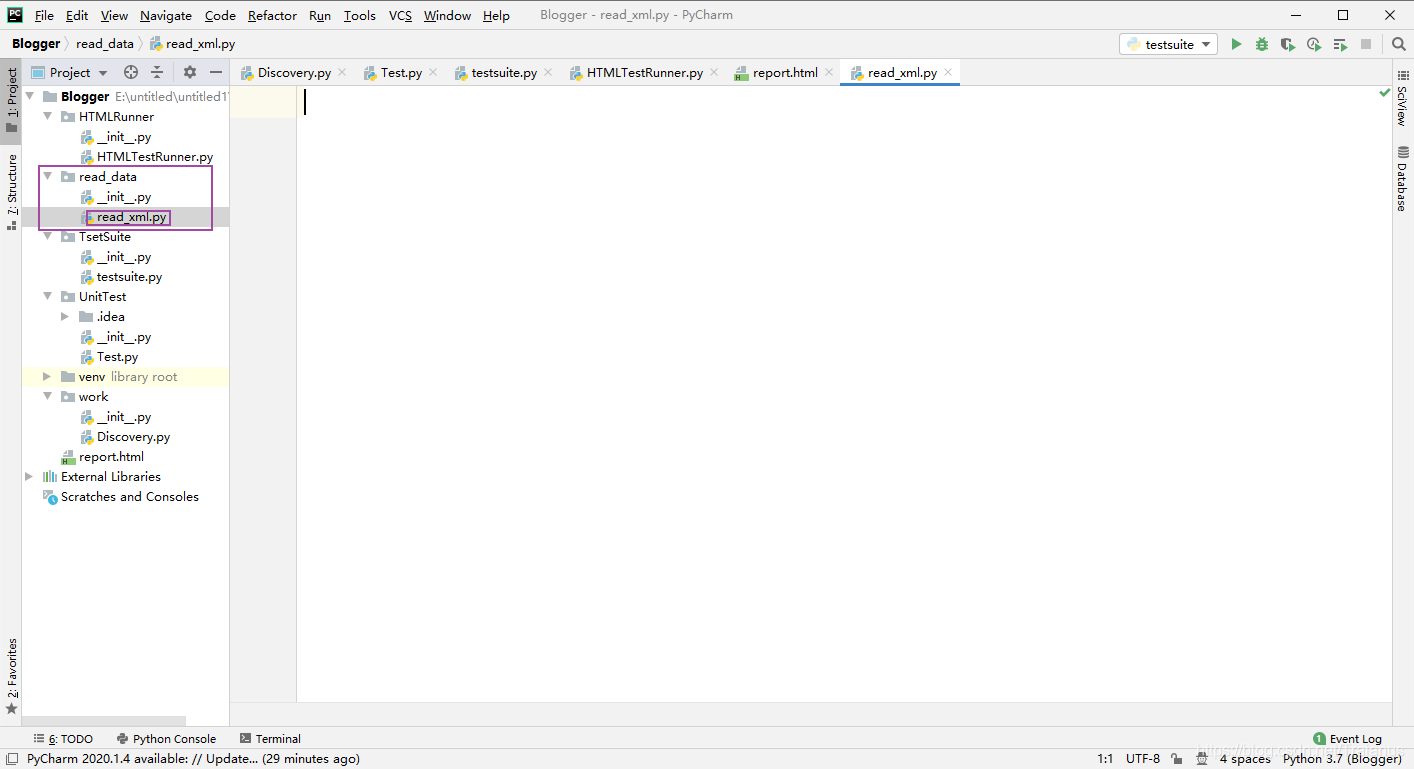Open the Refactor menu
Screen dimensions: 1414x769
(x=272, y=15)
